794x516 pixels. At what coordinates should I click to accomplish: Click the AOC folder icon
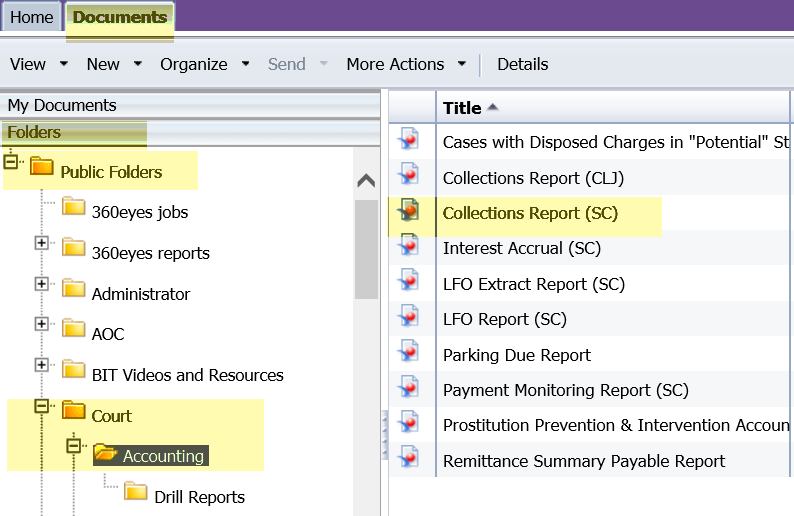(x=74, y=328)
